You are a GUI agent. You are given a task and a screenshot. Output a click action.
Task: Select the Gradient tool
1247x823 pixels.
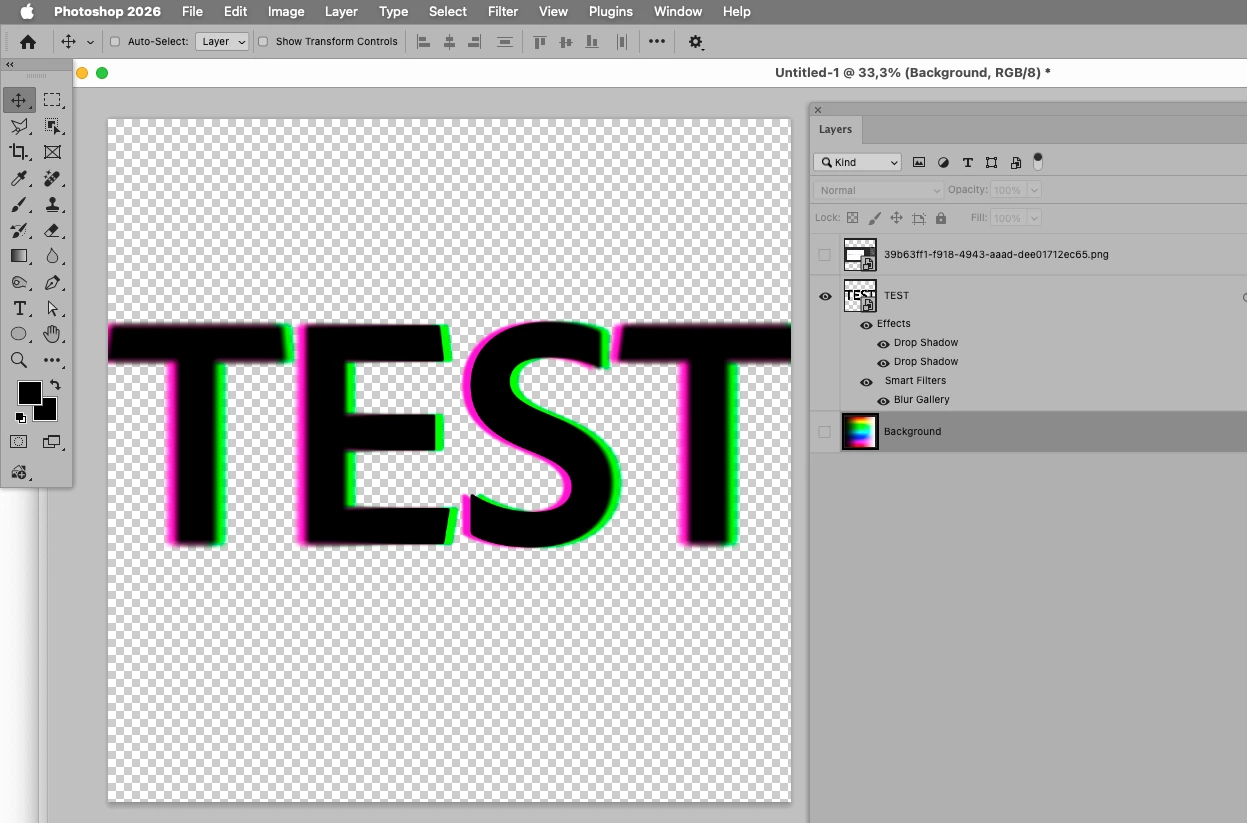19,256
